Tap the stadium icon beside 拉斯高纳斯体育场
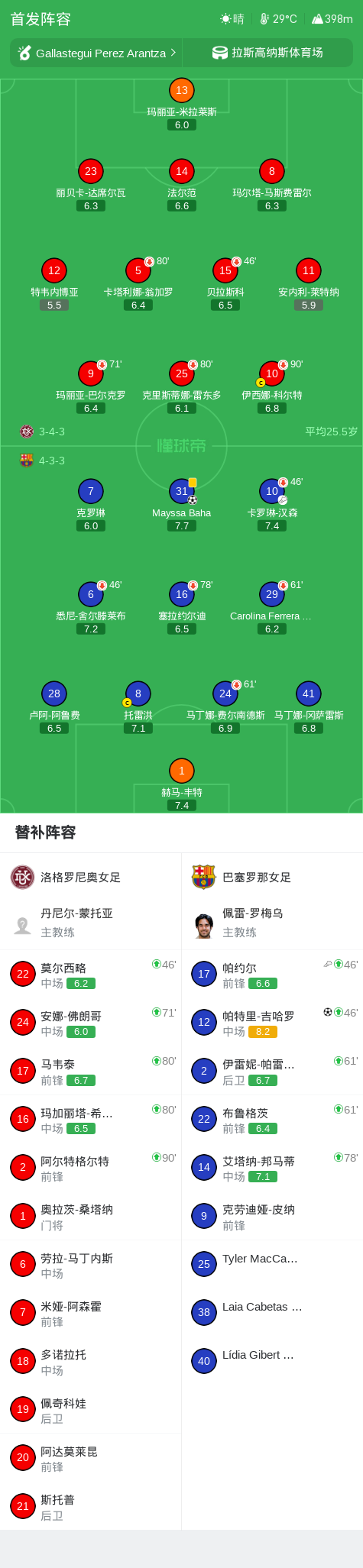The image size is (363, 1568). click(x=220, y=53)
